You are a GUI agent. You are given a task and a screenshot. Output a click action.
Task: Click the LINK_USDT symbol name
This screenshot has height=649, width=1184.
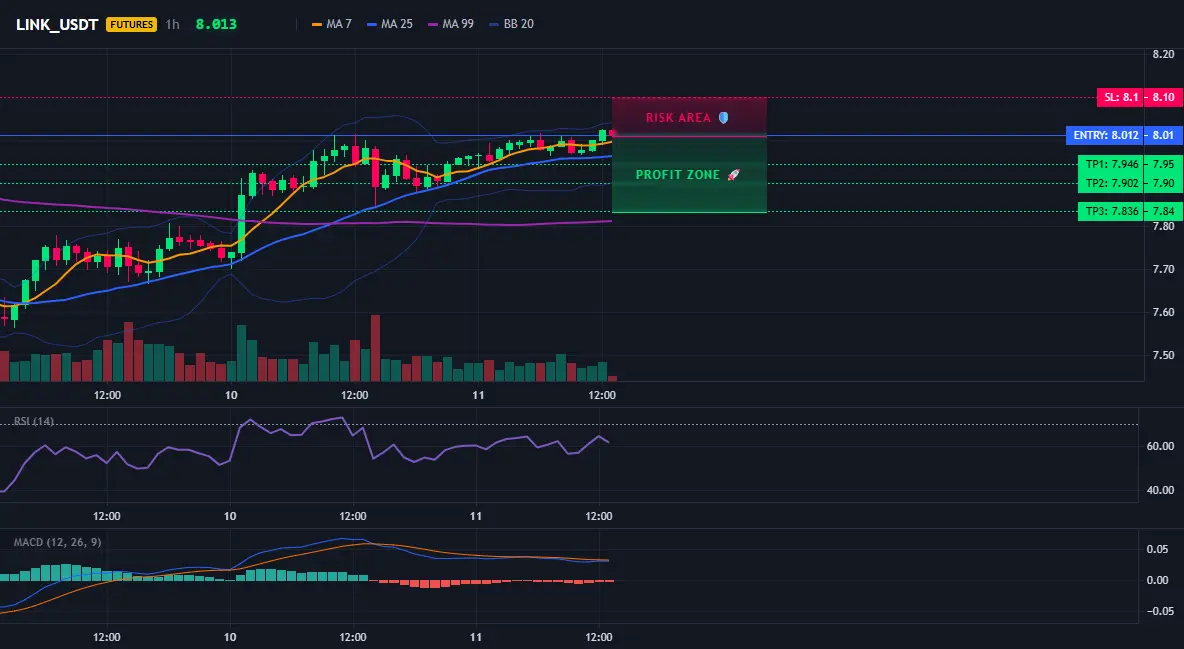(57, 24)
